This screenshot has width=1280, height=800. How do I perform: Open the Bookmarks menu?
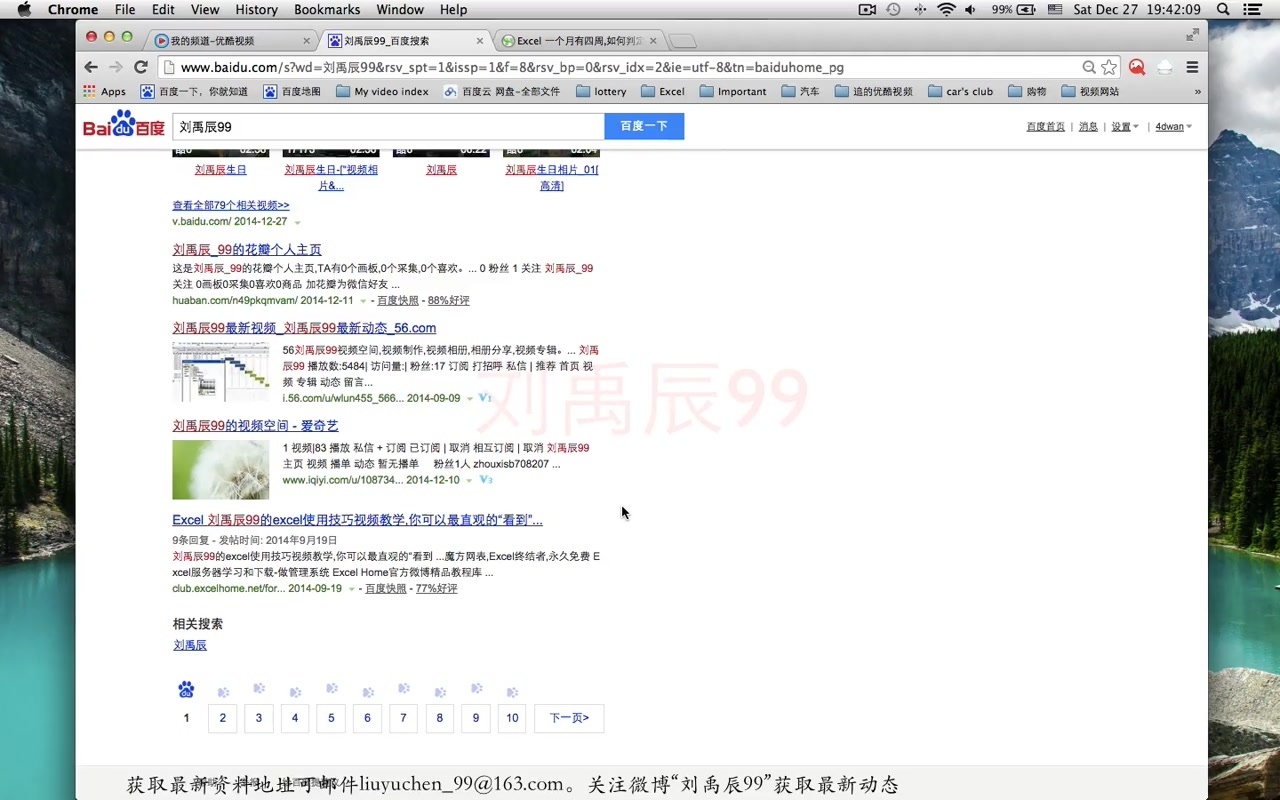point(327,9)
